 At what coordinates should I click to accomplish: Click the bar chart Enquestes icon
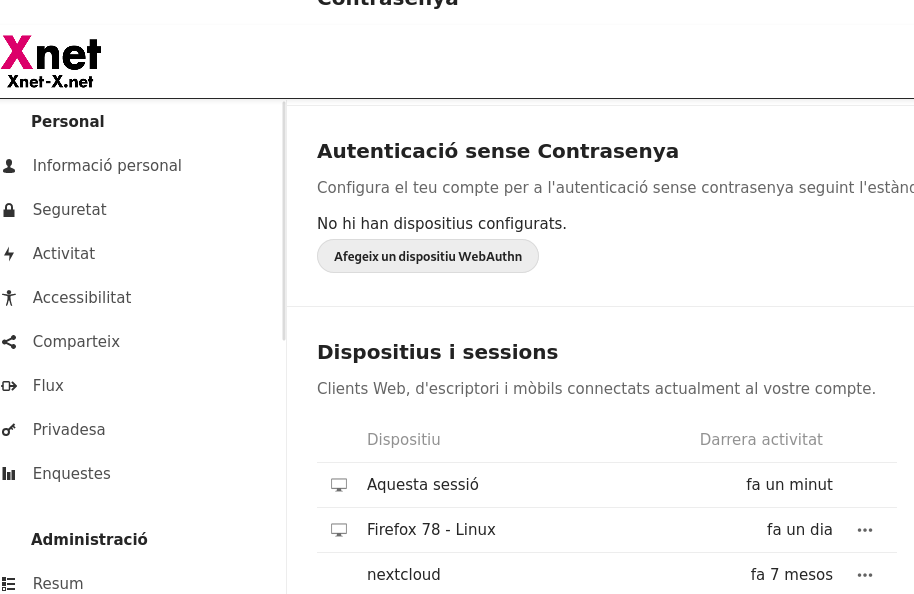pyautogui.click(x=9, y=474)
